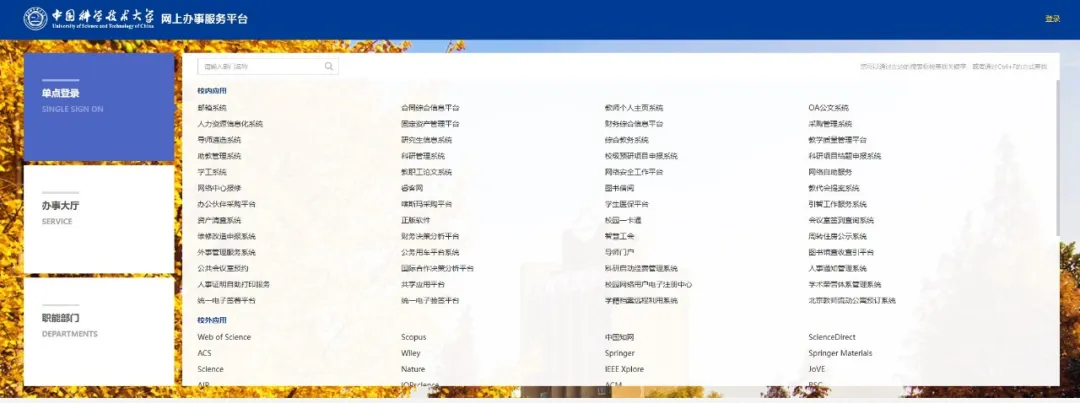The width and height of the screenshot is (1080, 403).
Task: Open 正版软件 link
Action: (415, 220)
